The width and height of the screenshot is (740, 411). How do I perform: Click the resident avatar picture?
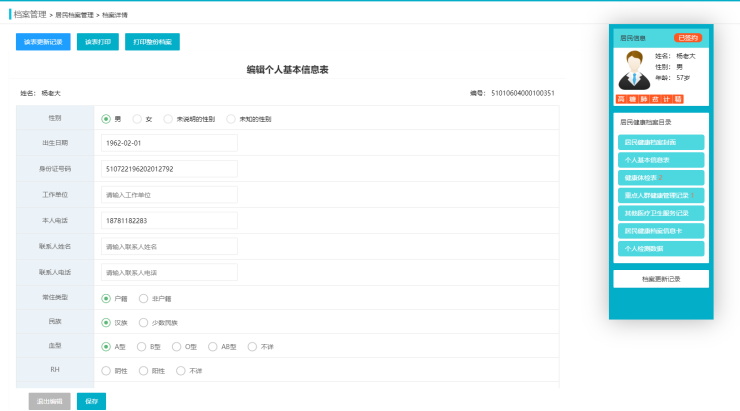(x=633, y=69)
